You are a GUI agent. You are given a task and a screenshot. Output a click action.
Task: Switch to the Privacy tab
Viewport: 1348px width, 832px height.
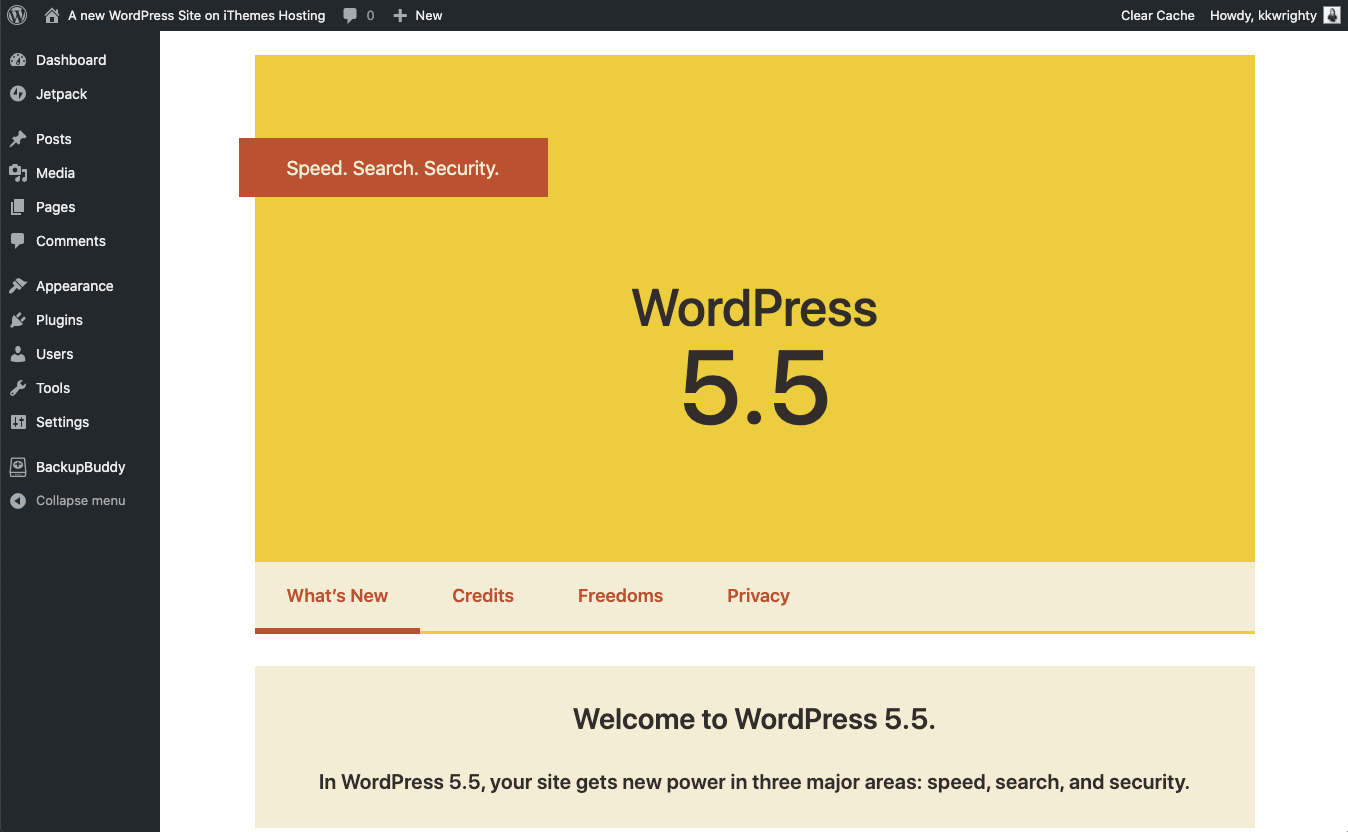758,596
